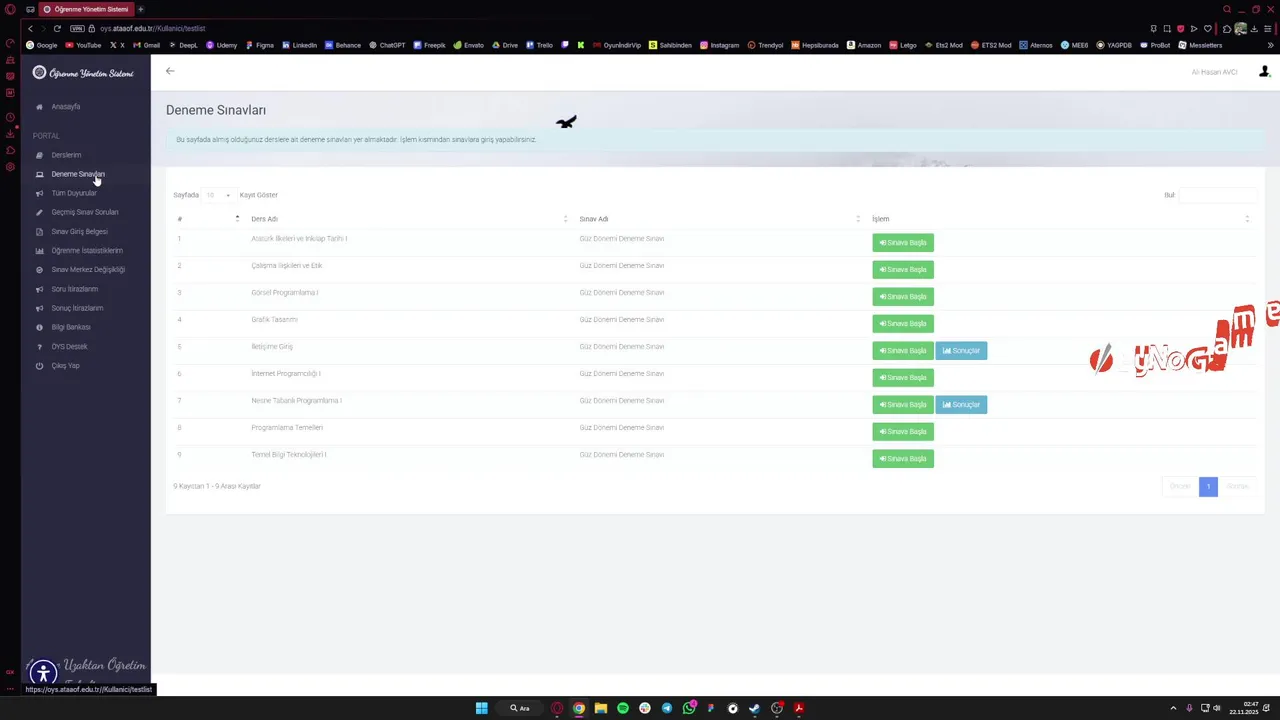Click Önceki pagination button
Viewport: 1280px width, 720px height.
(1180, 487)
